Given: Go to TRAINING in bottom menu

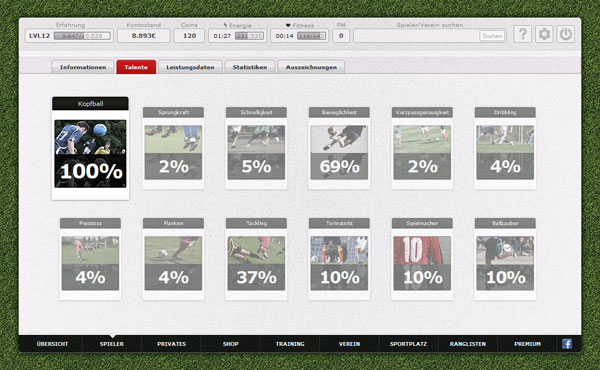Looking at the screenshot, I should coord(290,344).
